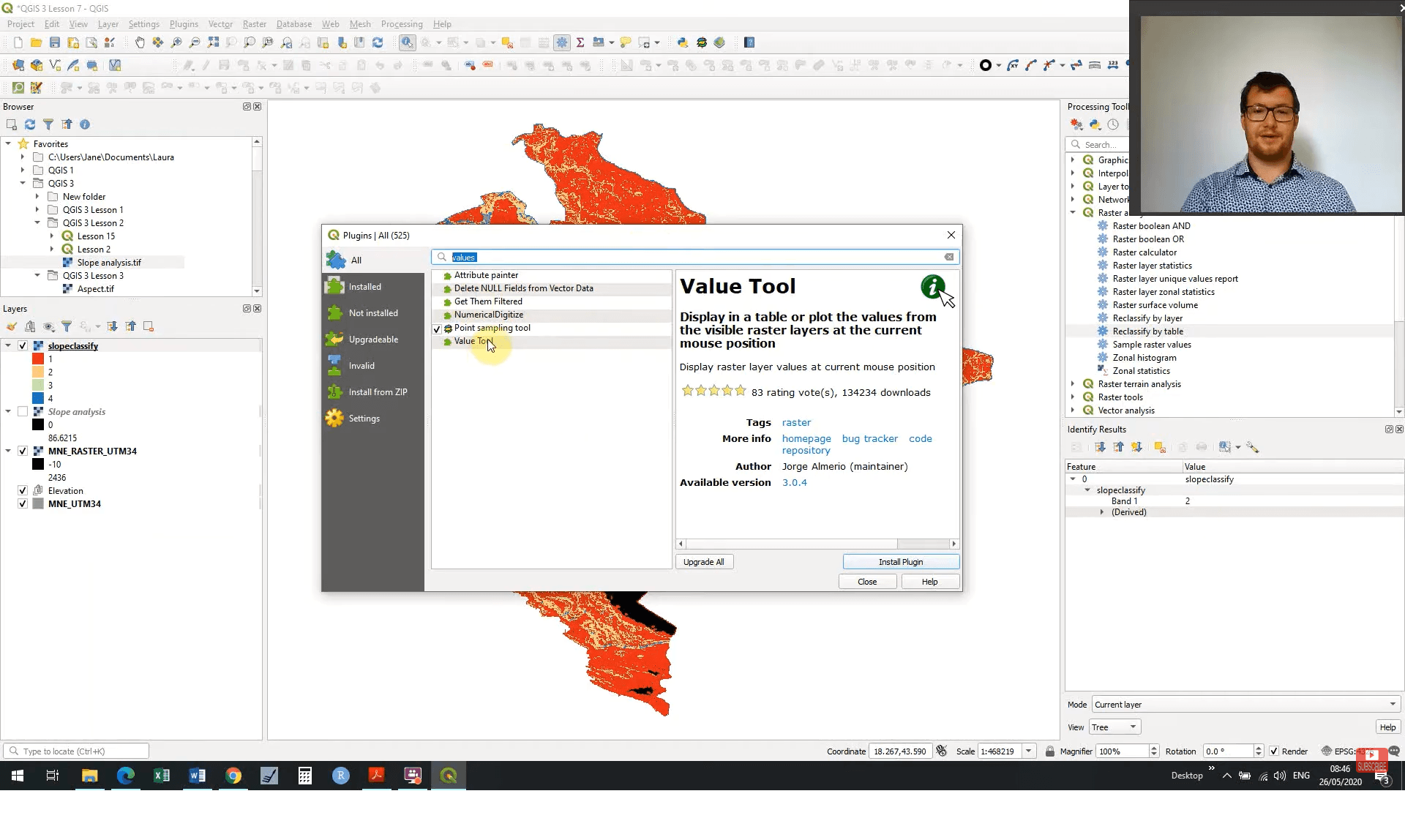This screenshot has width=1405, height=840.
Task: Select the Zoom In magnifier tool
Action: [176, 42]
